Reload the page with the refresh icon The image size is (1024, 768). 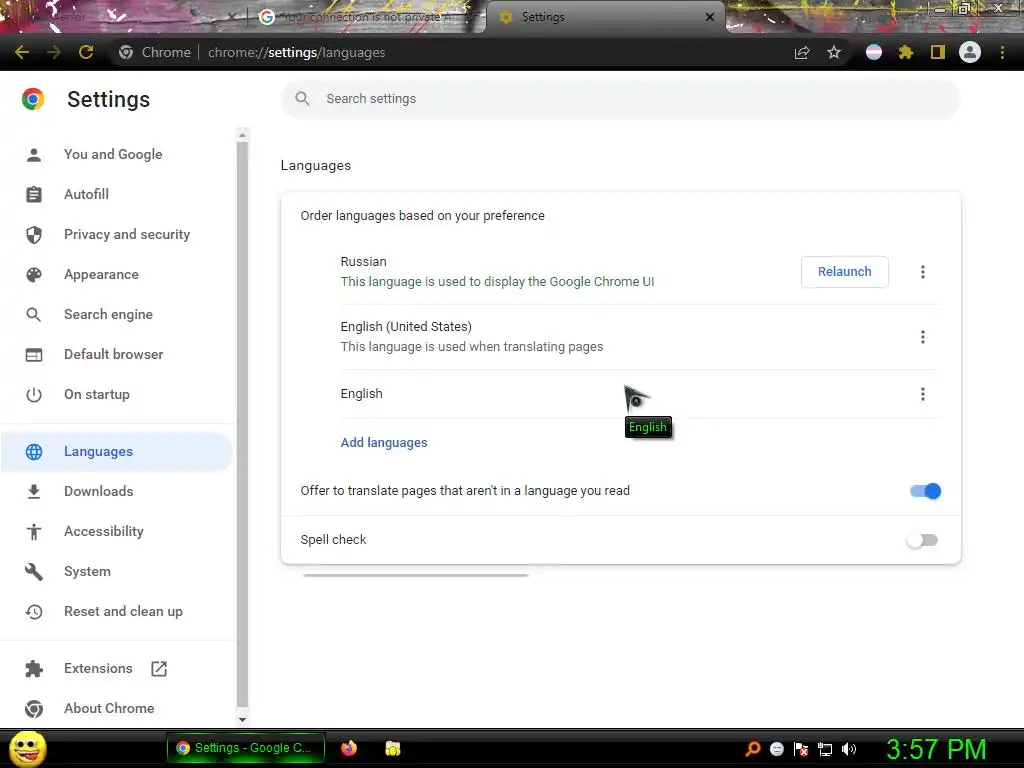pyautogui.click(x=86, y=52)
